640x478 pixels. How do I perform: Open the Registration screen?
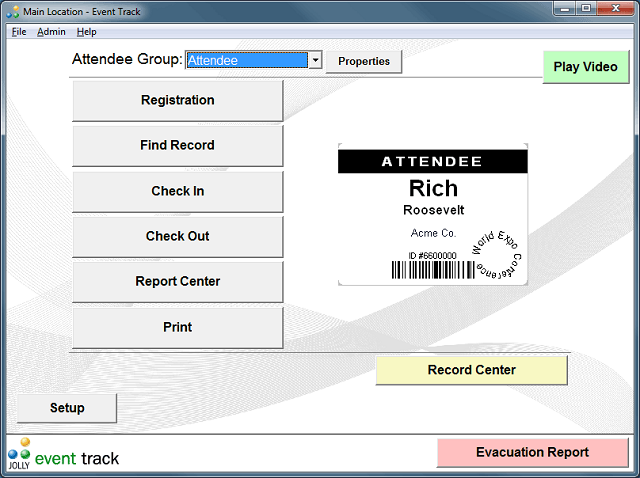tap(178, 100)
